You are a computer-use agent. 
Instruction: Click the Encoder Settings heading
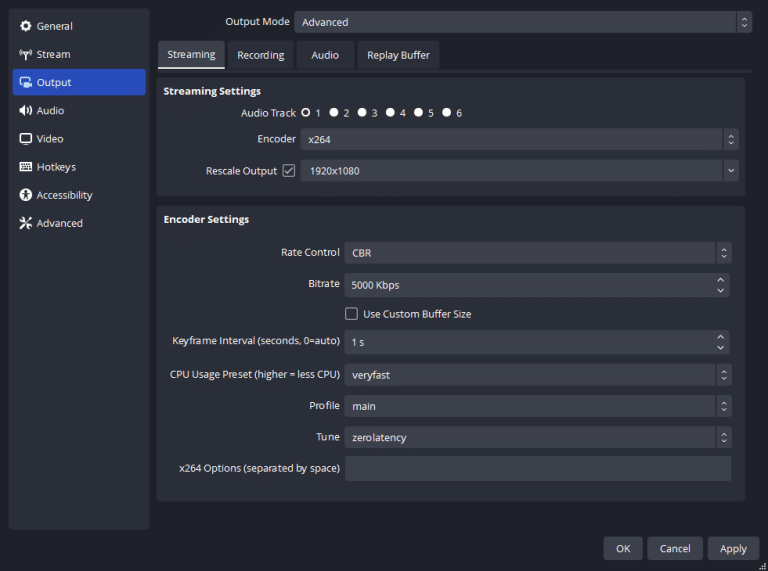tap(206, 219)
